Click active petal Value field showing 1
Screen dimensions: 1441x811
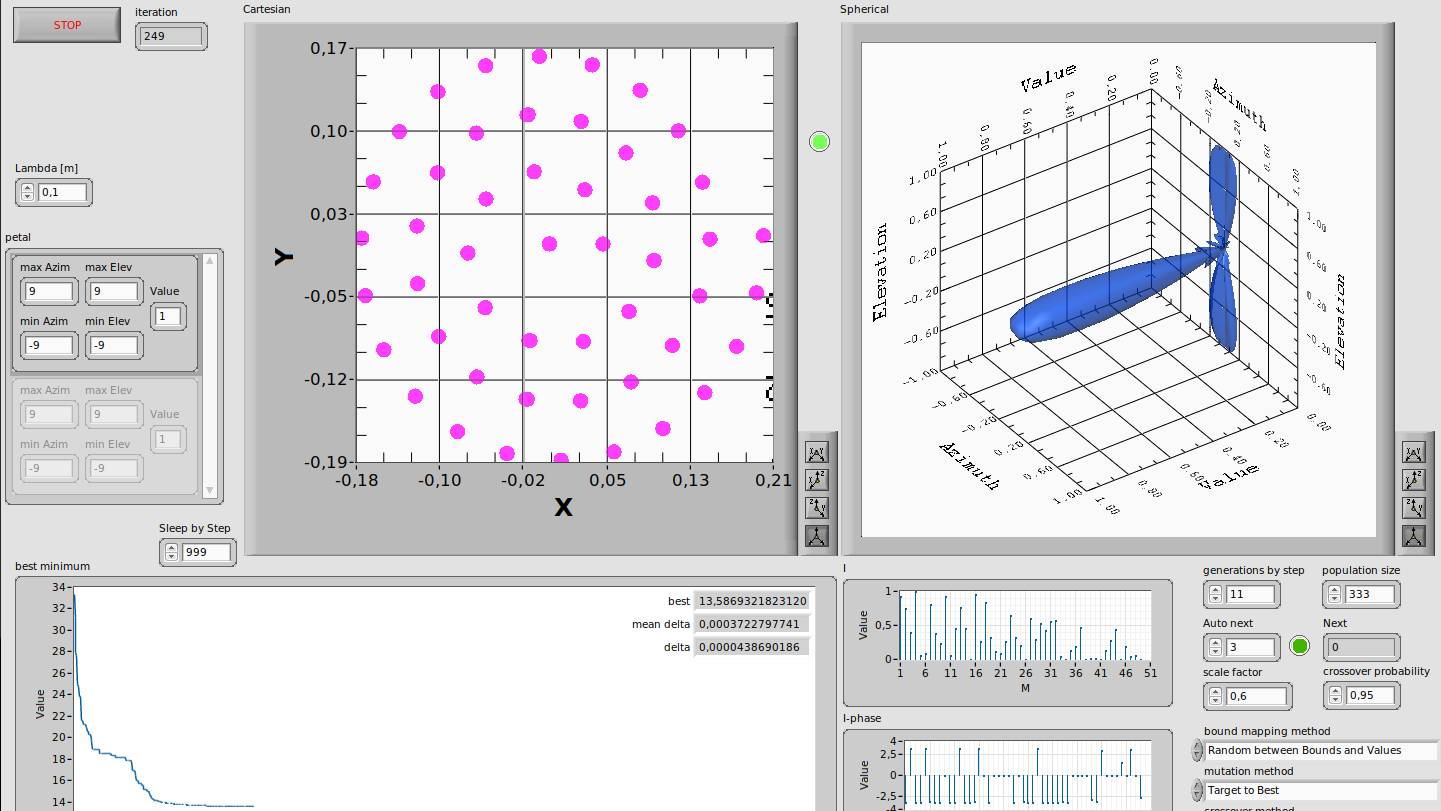pos(168,316)
